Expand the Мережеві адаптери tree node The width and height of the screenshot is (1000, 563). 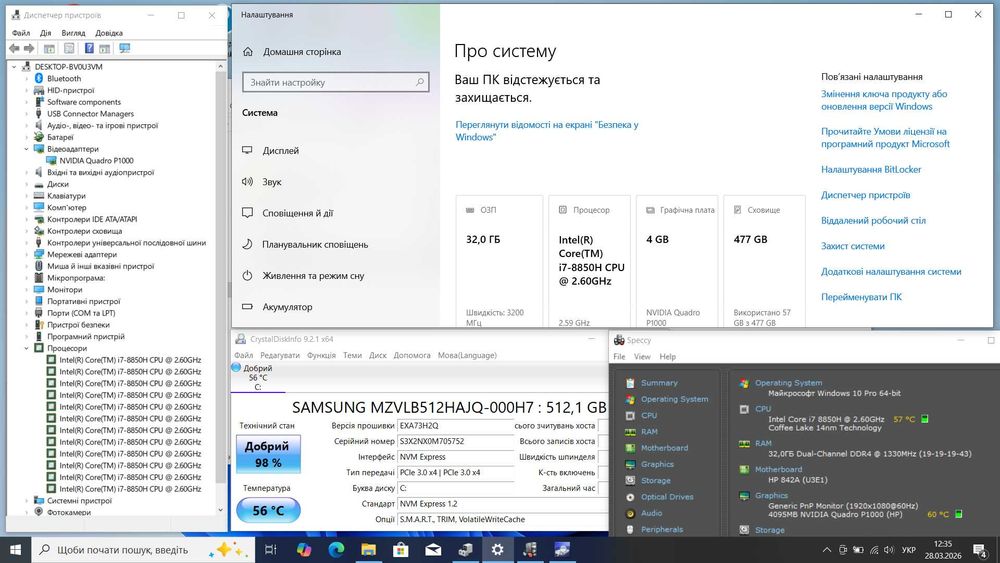pyautogui.click(x=27, y=254)
